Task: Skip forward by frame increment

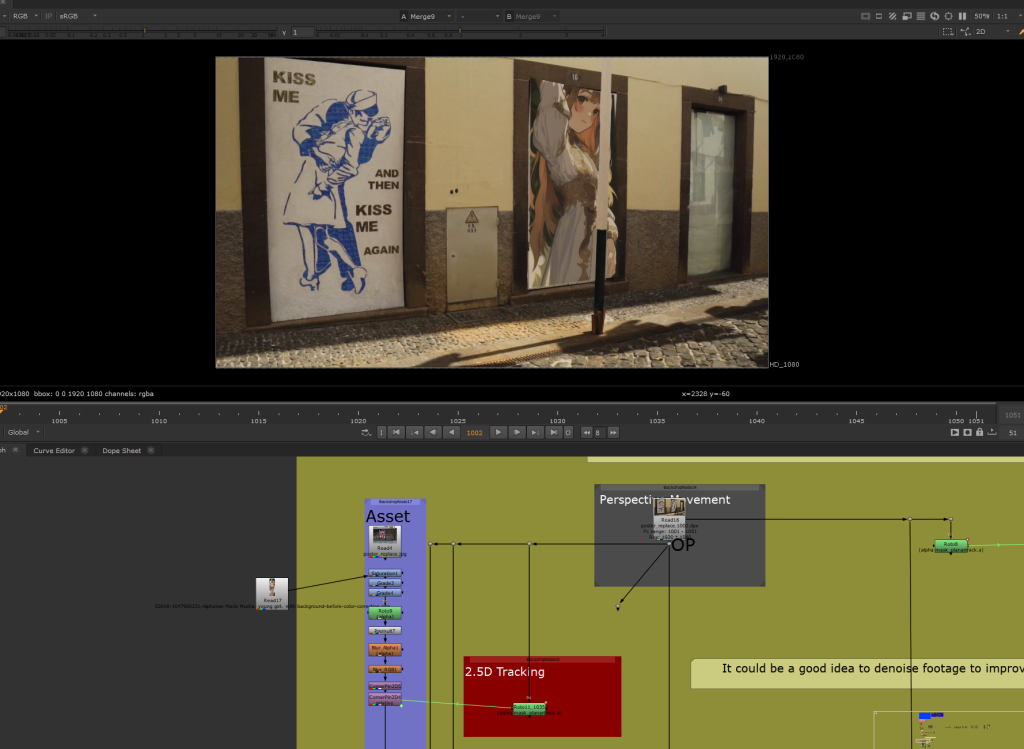Action: 613,432
